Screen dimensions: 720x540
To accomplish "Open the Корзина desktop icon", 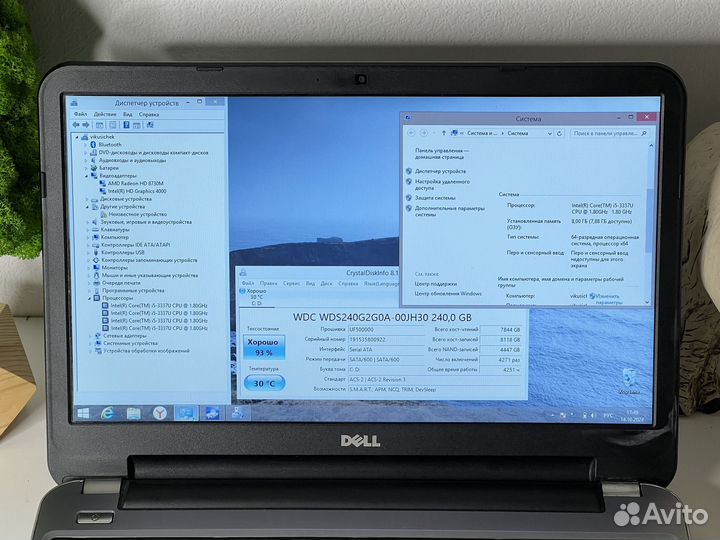I will 629,381.
